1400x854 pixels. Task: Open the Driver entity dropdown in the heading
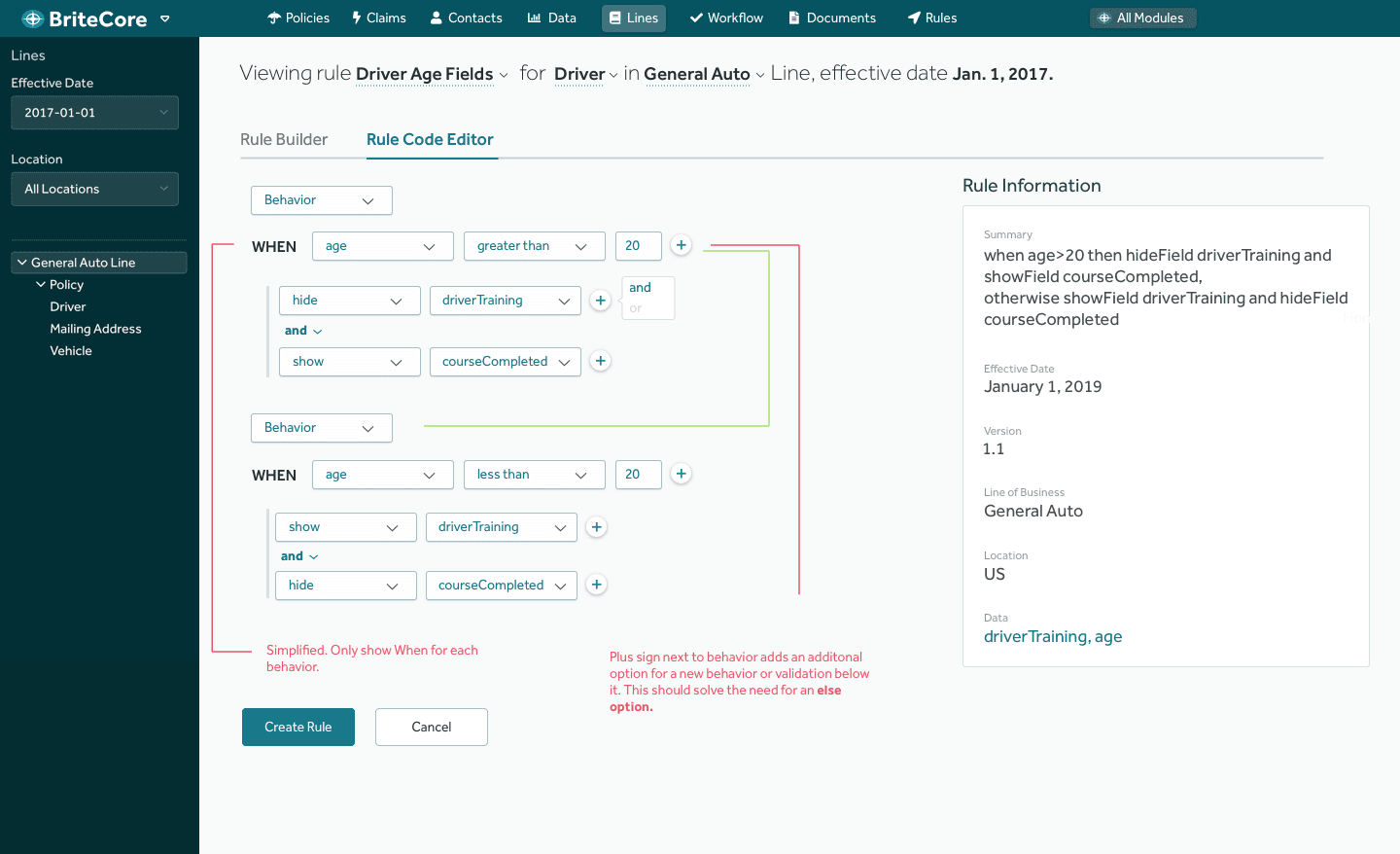click(x=586, y=74)
